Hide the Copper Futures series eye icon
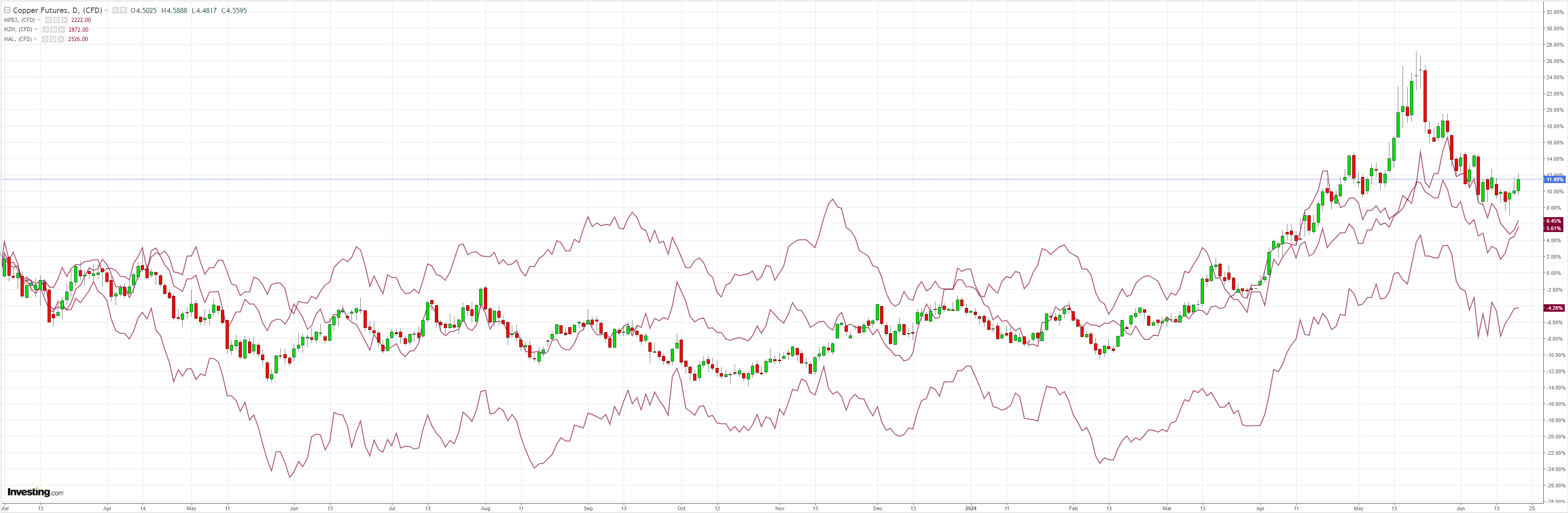The height and width of the screenshot is (513, 1568). click(x=116, y=10)
